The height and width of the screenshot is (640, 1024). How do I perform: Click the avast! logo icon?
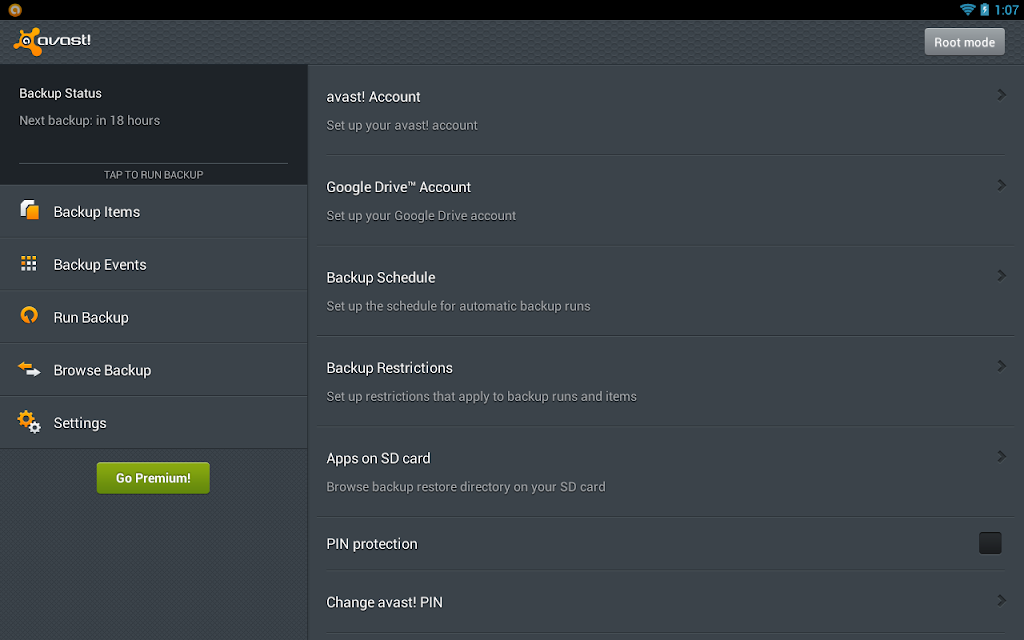point(27,42)
